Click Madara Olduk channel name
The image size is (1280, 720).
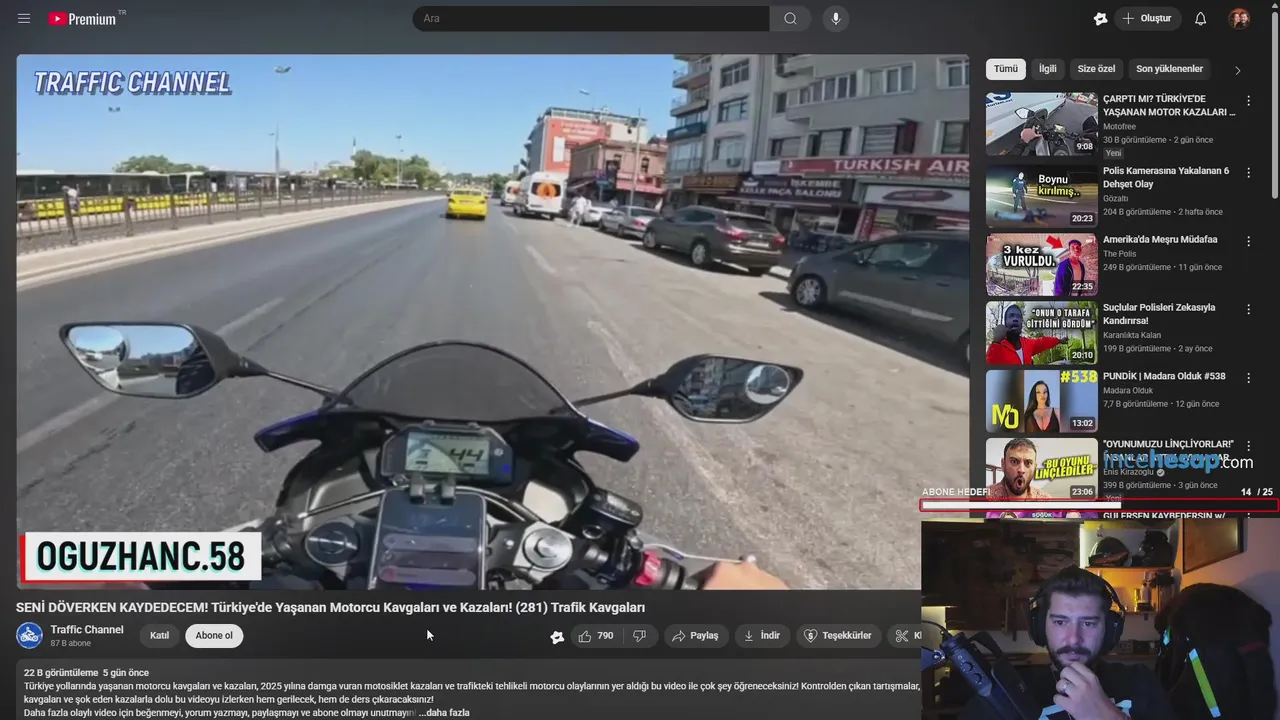pyautogui.click(x=1128, y=390)
